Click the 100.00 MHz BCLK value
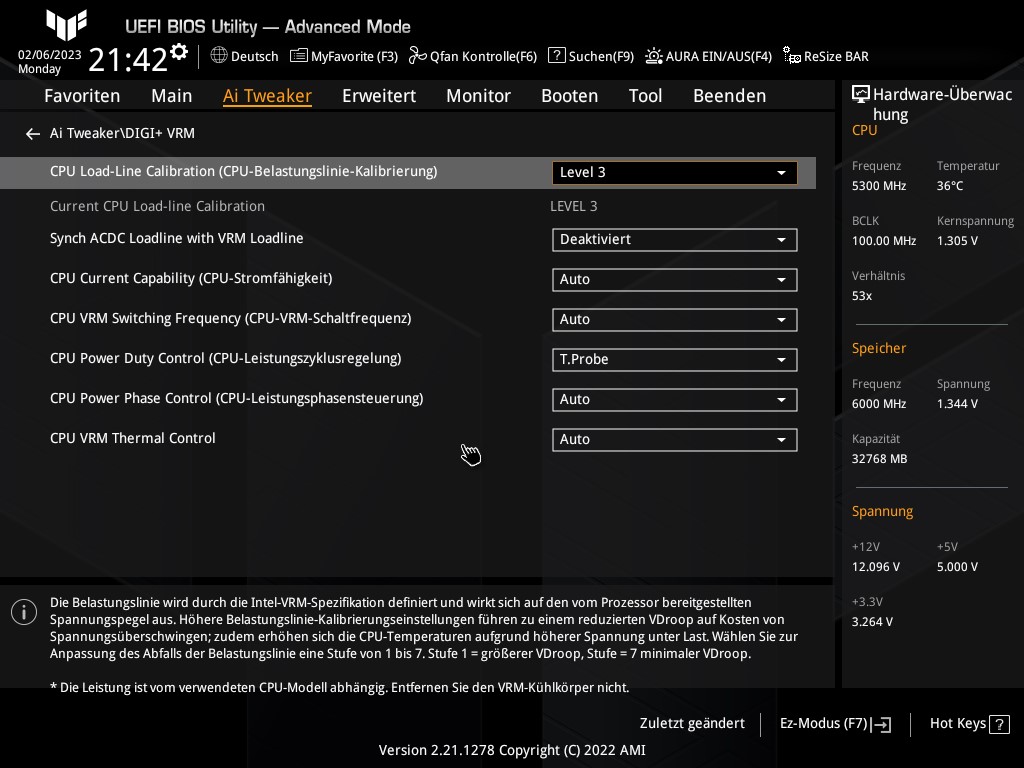 click(884, 241)
